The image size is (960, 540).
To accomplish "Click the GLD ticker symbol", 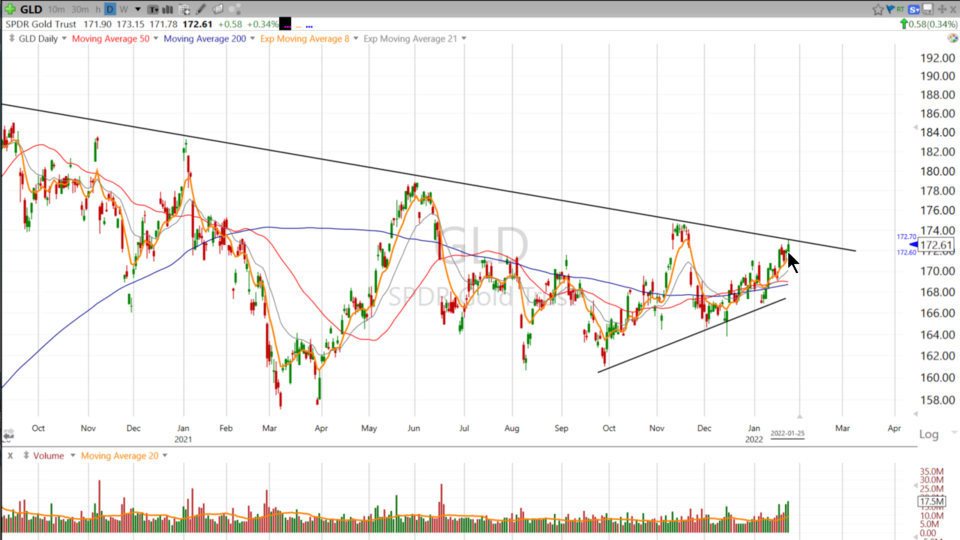I will 30,9.
